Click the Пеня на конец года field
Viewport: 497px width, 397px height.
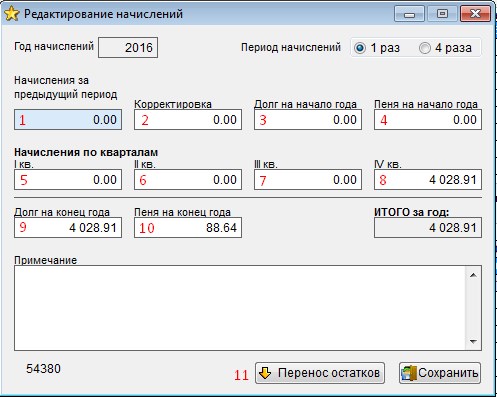tap(188, 228)
